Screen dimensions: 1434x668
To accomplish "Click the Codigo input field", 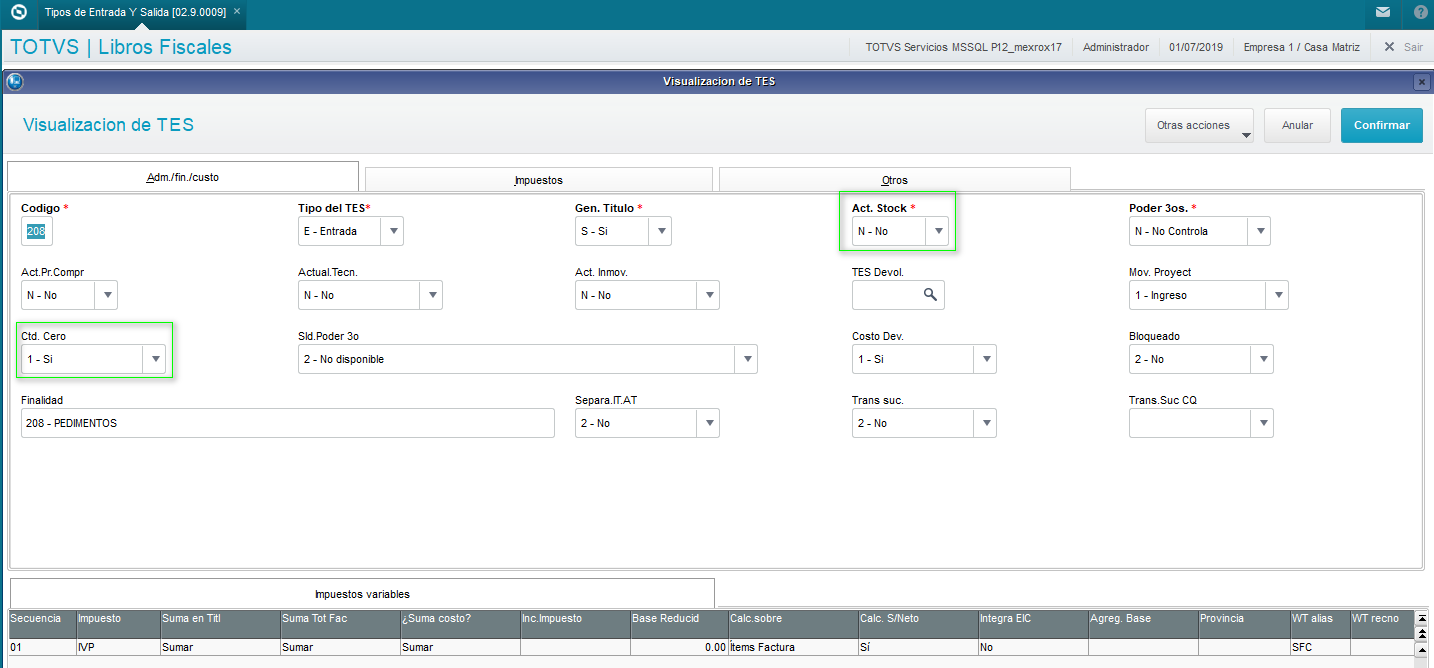I will click(x=37, y=231).
